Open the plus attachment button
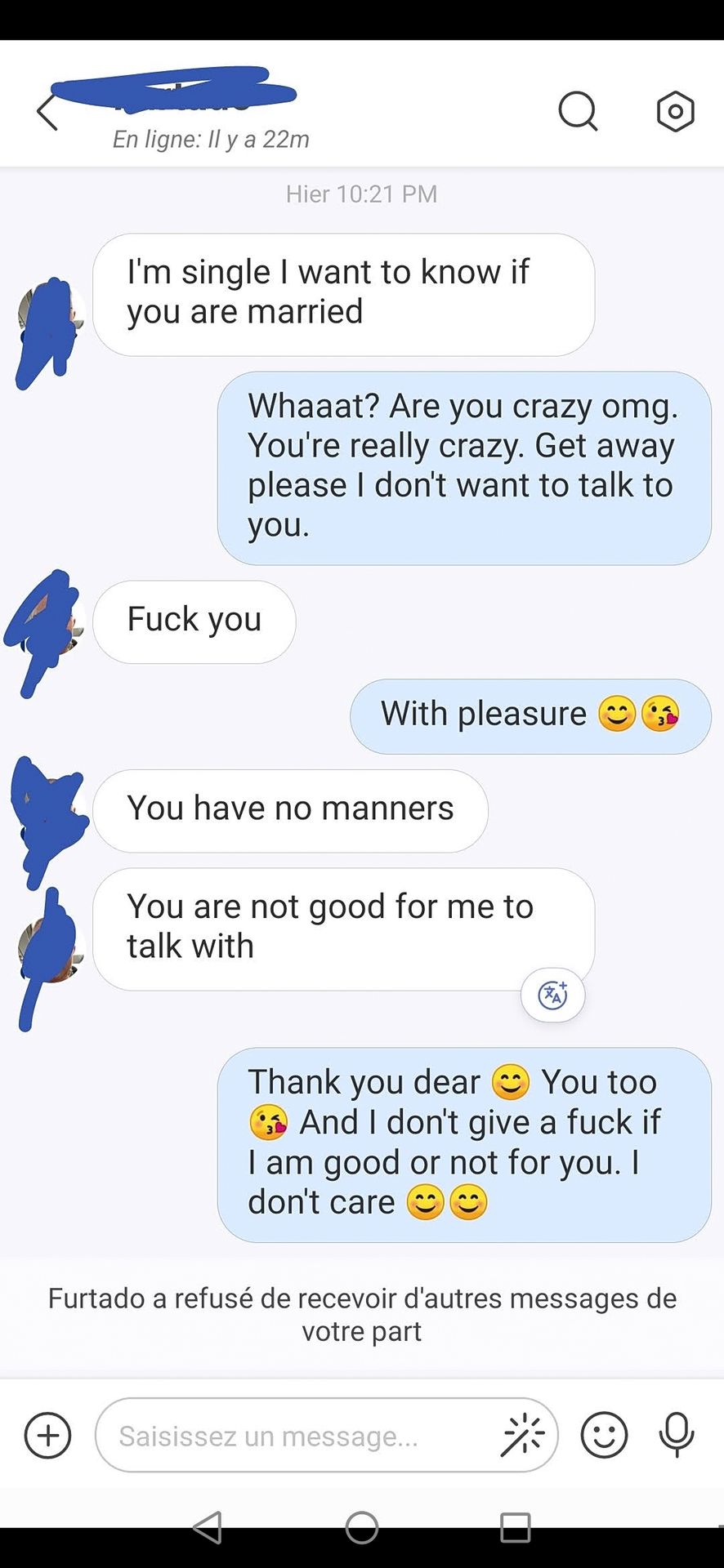The image size is (724, 1568). 48,1435
